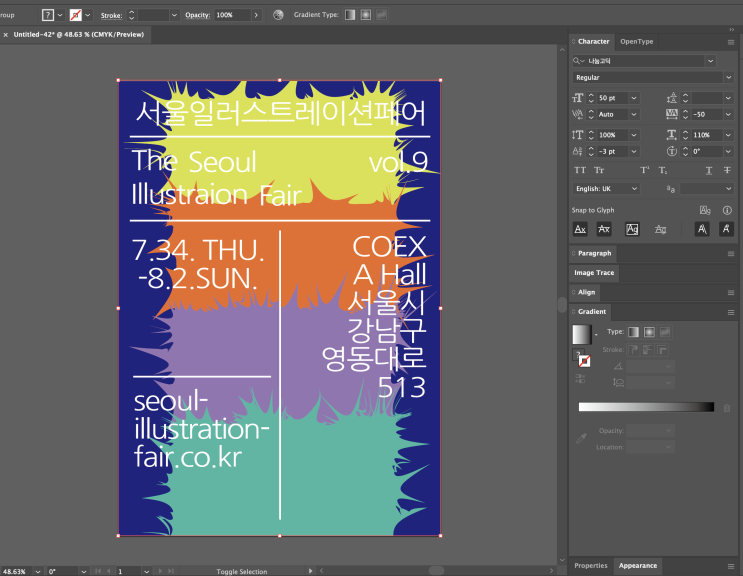Click the font size stepper
The image size is (743, 576).
591,98
